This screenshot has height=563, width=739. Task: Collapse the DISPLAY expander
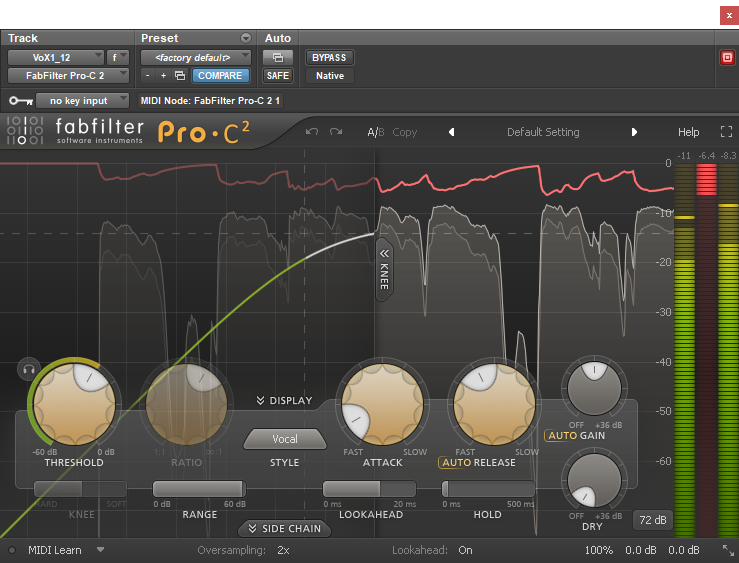tap(284, 400)
